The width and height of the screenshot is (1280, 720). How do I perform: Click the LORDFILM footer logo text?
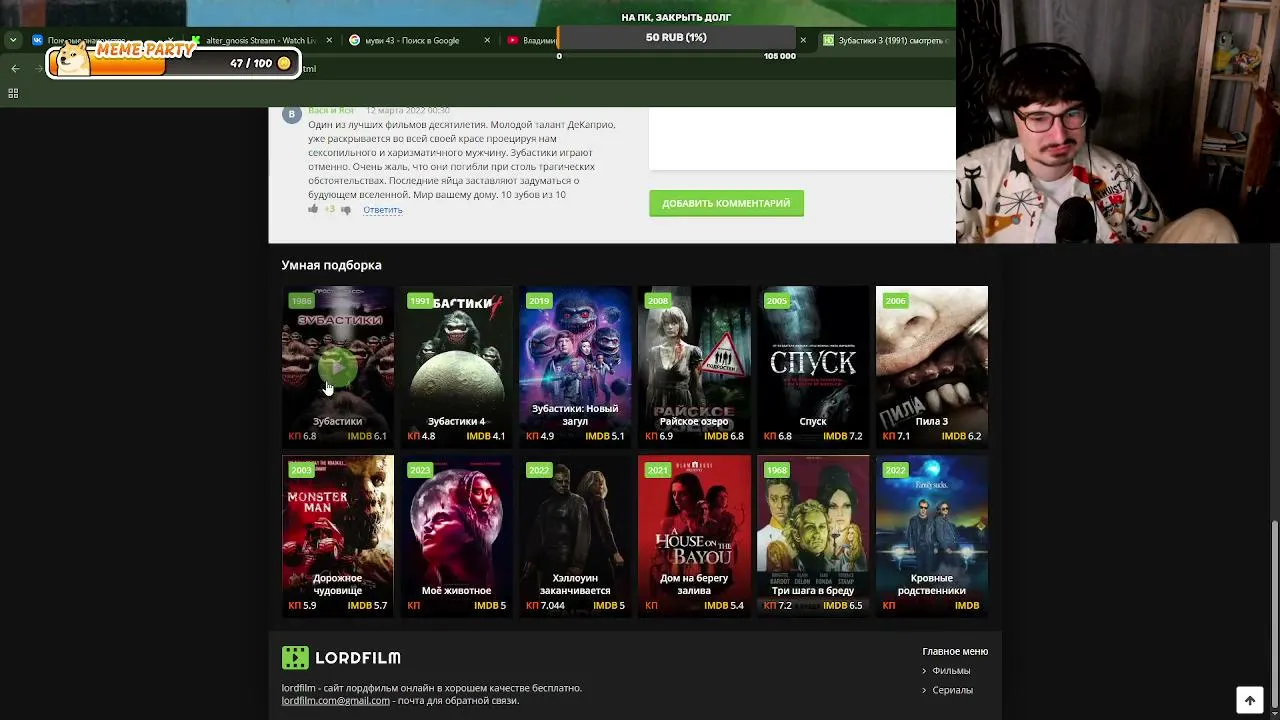coord(358,658)
